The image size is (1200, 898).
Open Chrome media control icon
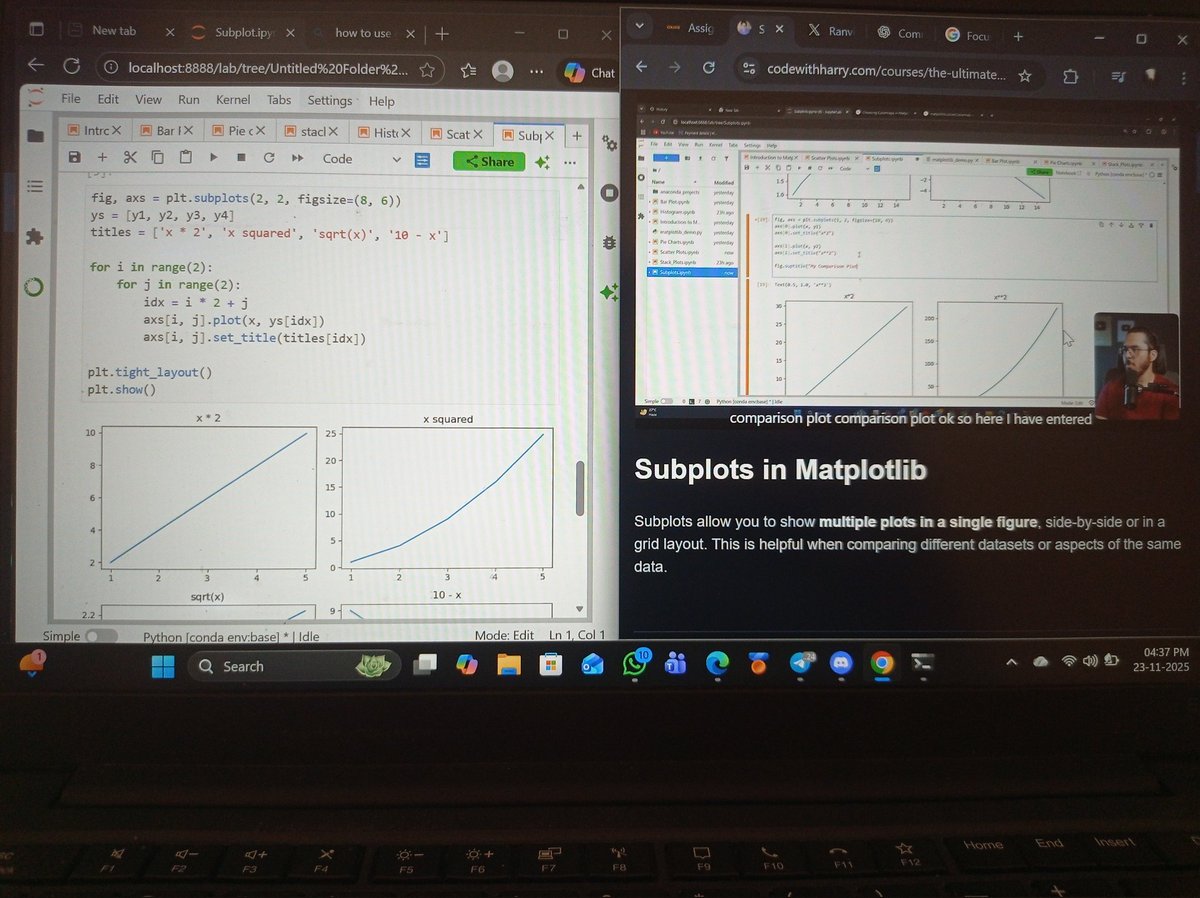pyautogui.click(x=1117, y=78)
